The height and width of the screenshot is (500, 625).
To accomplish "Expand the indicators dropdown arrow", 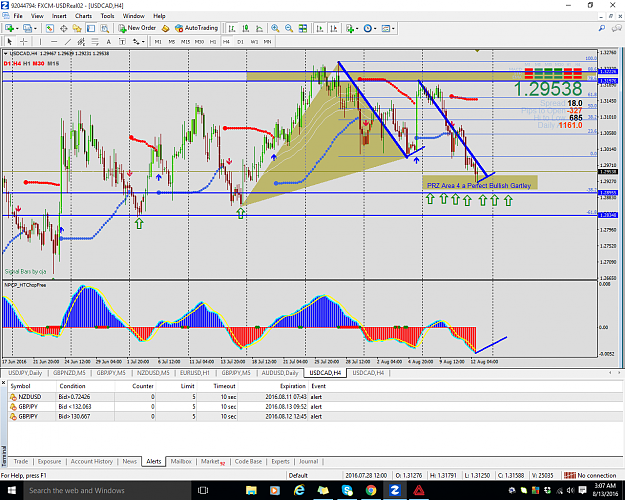I will (x=357, y=29).
